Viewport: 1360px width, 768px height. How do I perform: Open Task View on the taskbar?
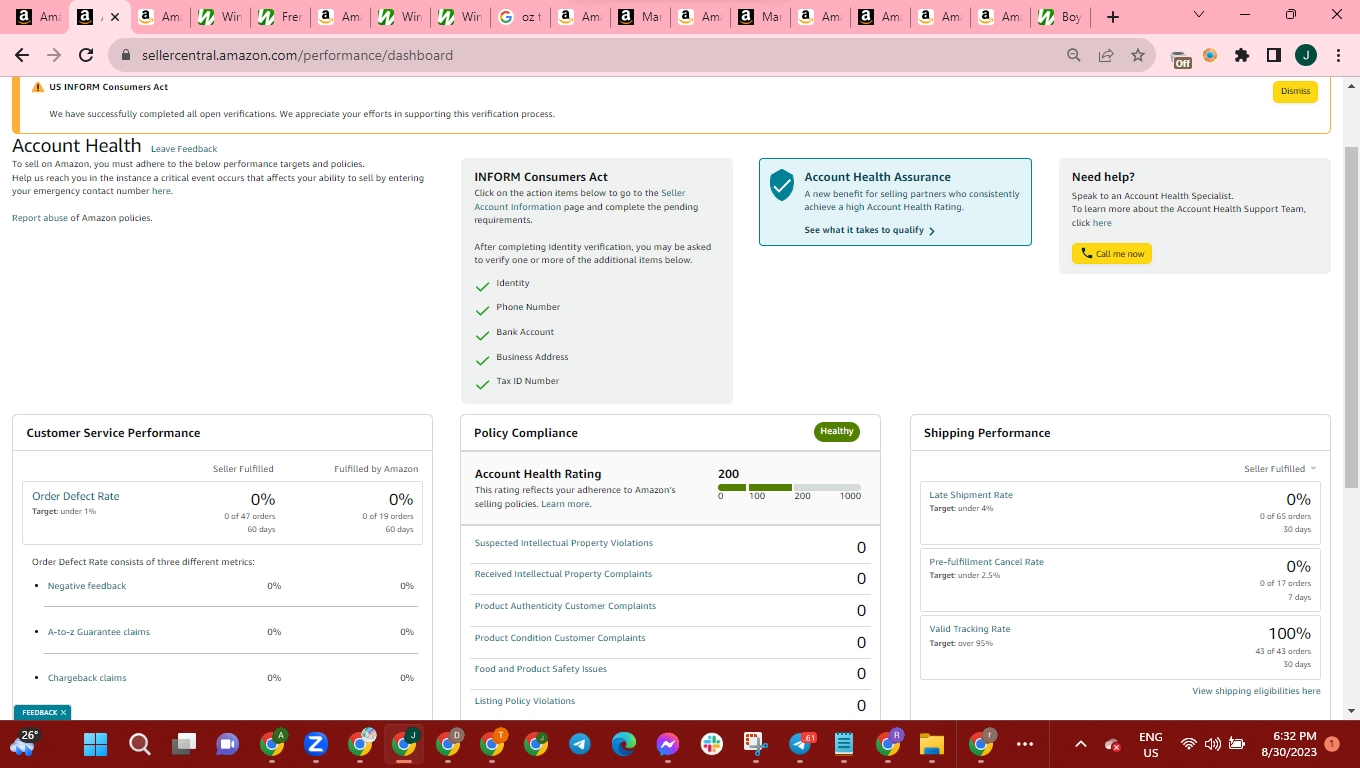pyautogui.click(x=184, y=744)
